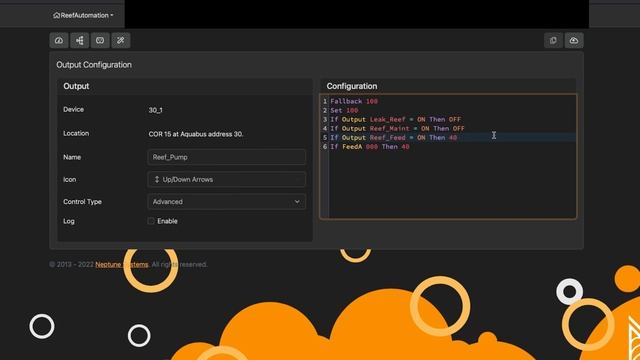Click 'COR 15 at Aquabus address 30.' text
The image size is (640, 360).
[196, 134]
